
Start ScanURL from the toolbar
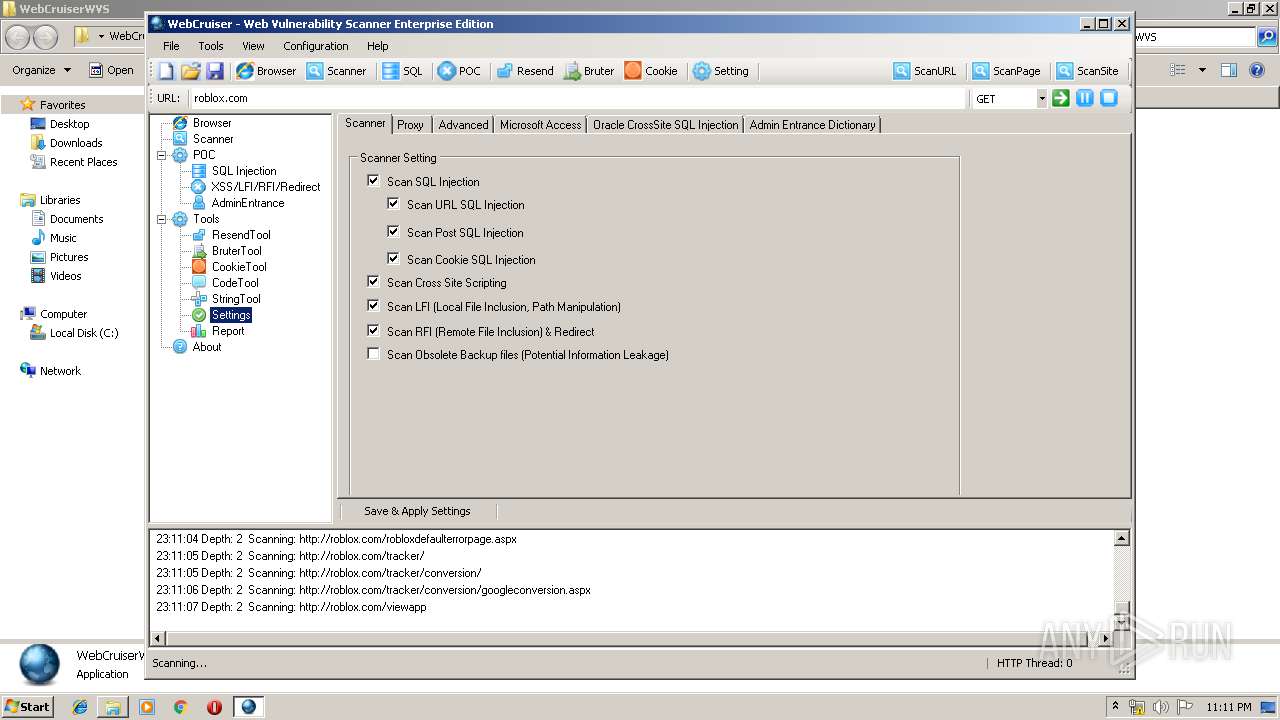click(925, 71)
